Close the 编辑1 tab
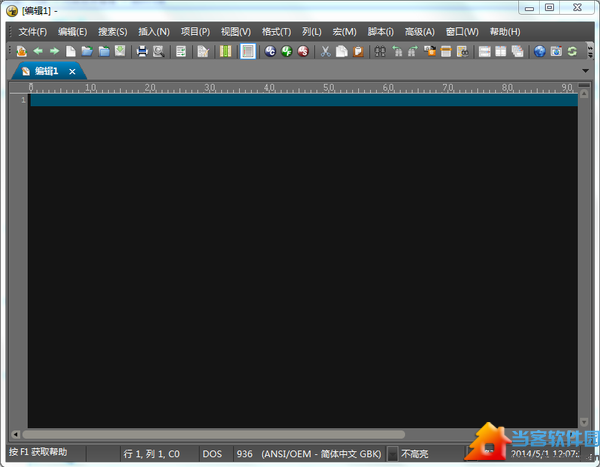The width and height of the screenshot is (600, 467). click(x=72, y=72)
